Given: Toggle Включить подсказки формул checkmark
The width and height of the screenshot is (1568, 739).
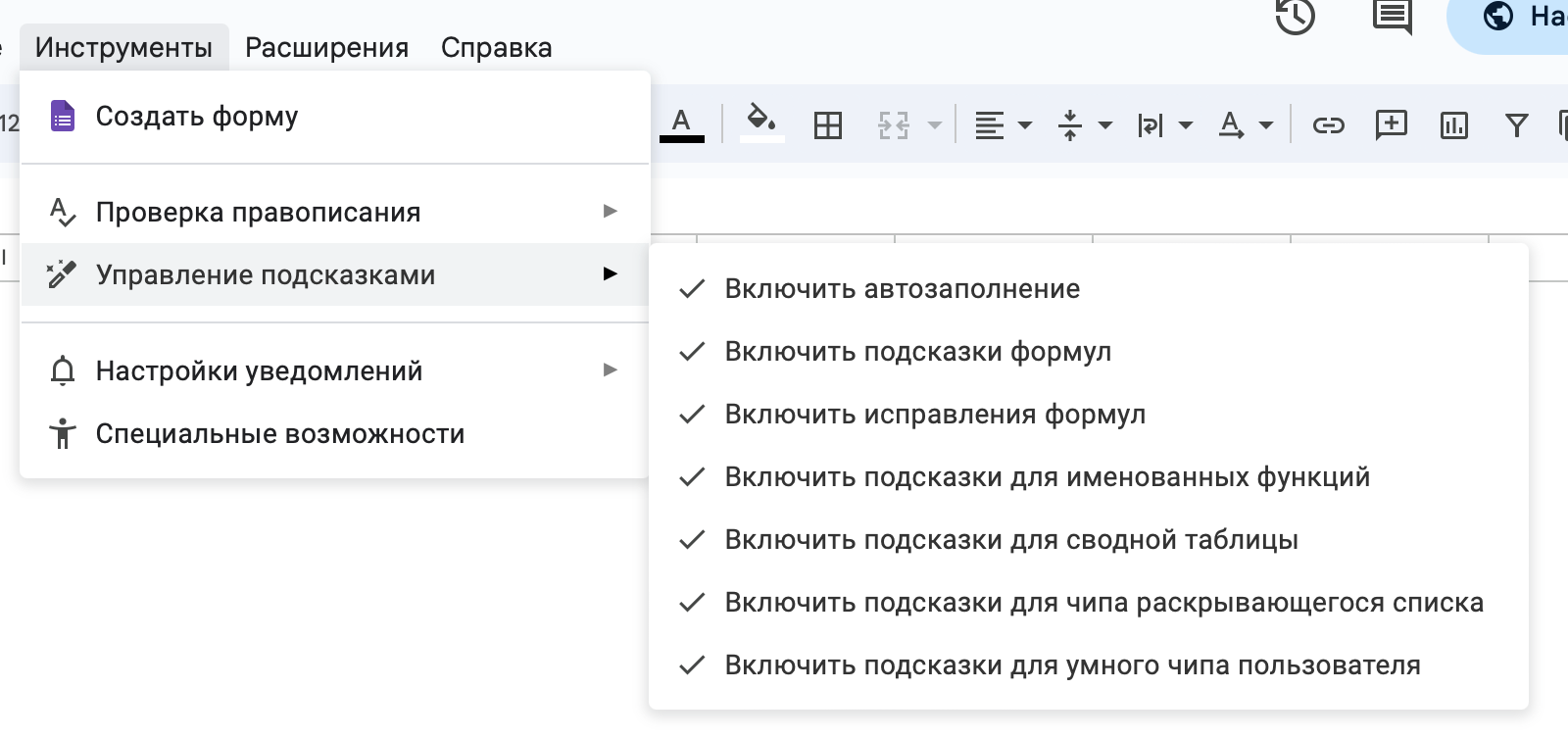Looking at the screenshot, I should click(917, 352).
